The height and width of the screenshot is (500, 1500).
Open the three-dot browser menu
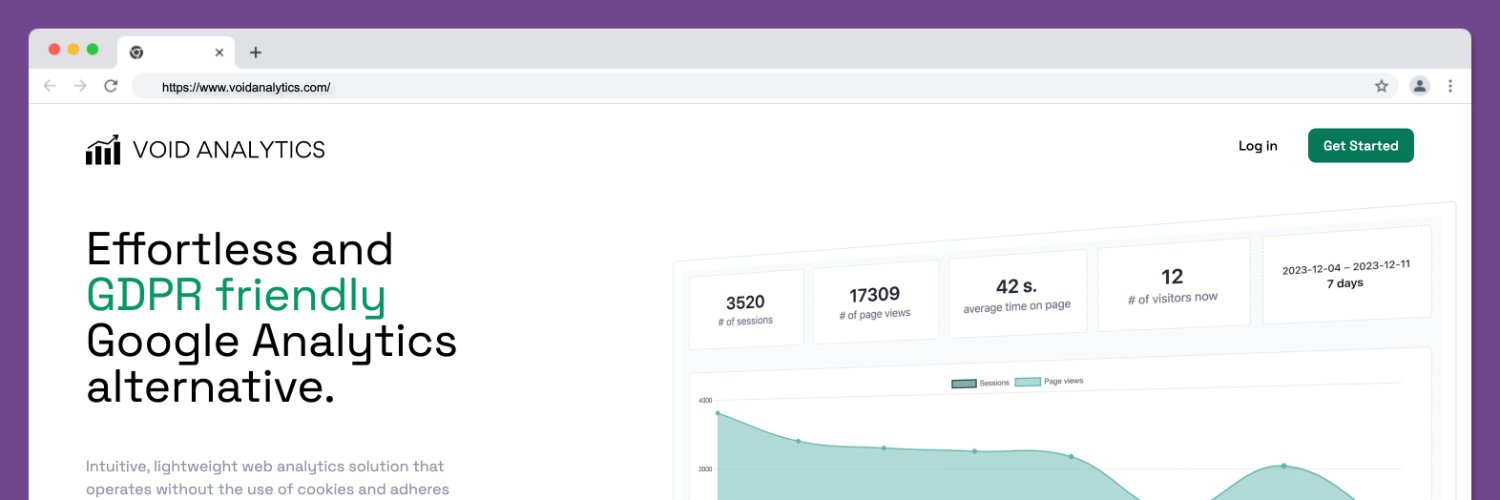coord(1450,86)
